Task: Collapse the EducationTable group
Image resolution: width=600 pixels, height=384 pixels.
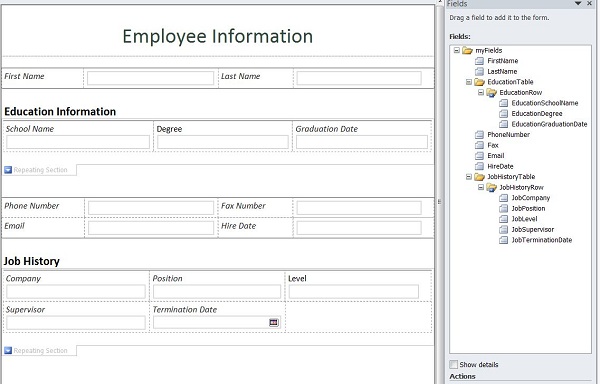Action: coord(469,82)
